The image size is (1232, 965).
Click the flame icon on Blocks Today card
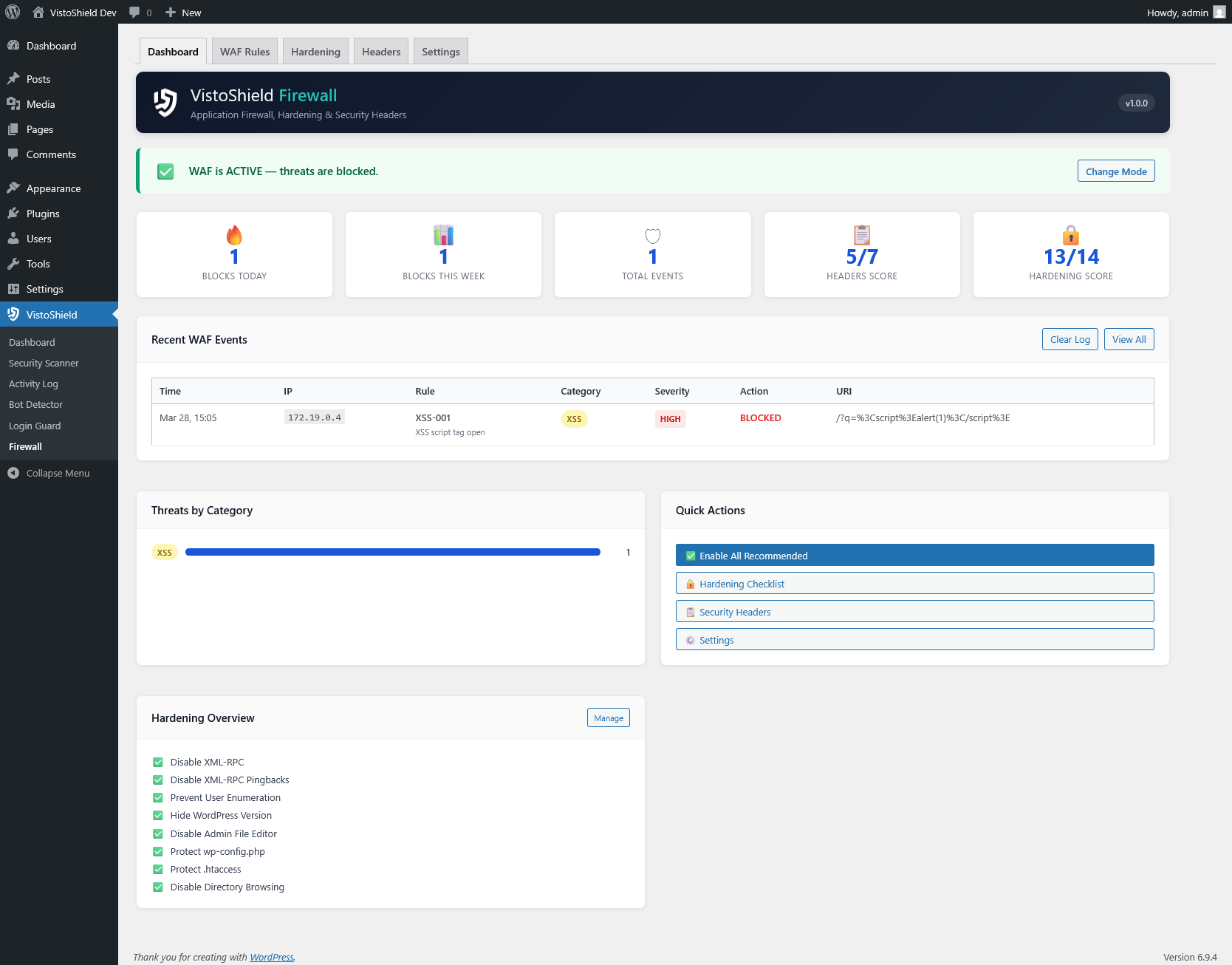click(x=234, y=235)
